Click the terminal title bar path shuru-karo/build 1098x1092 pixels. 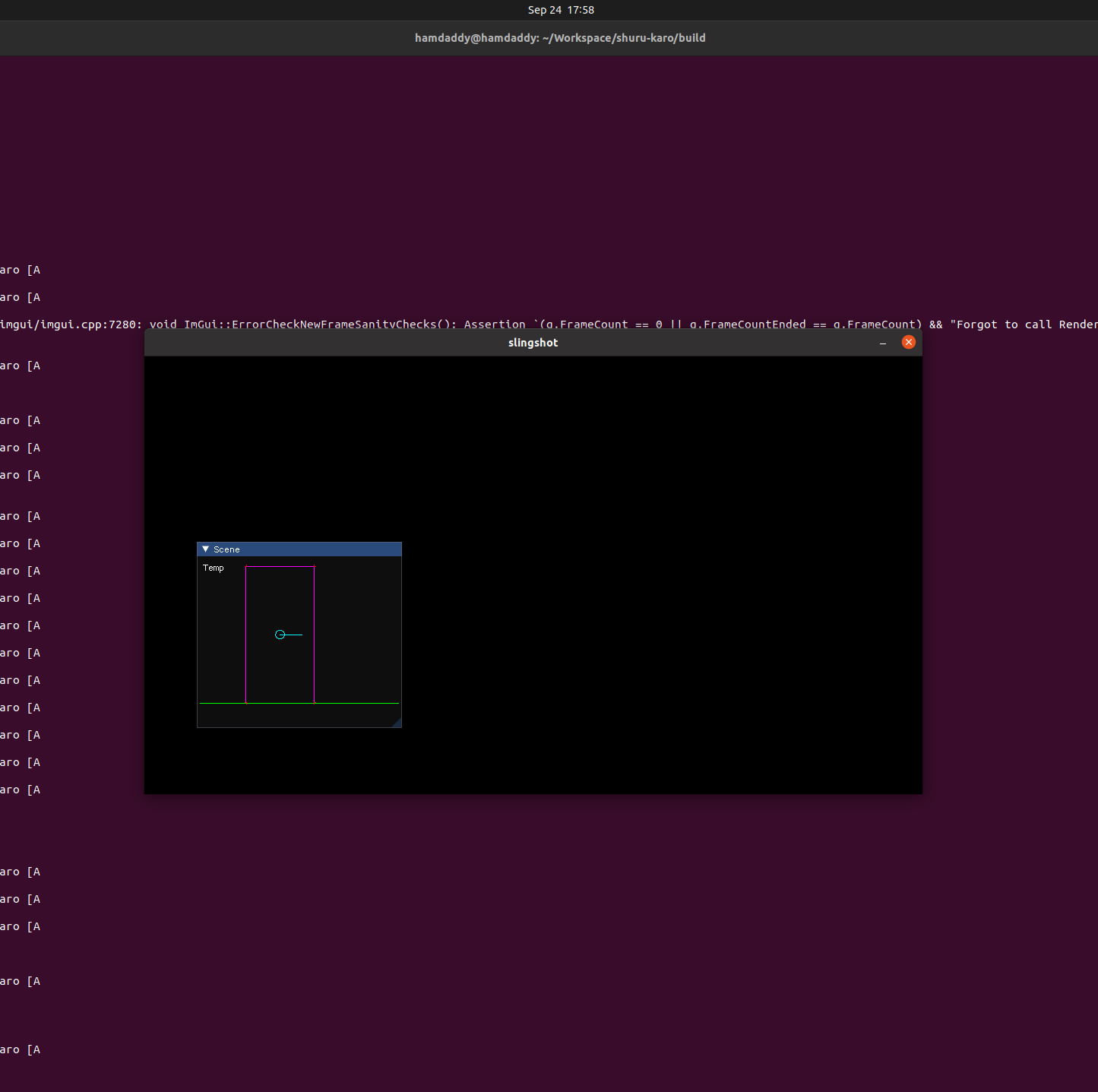(x=560, y=38)
